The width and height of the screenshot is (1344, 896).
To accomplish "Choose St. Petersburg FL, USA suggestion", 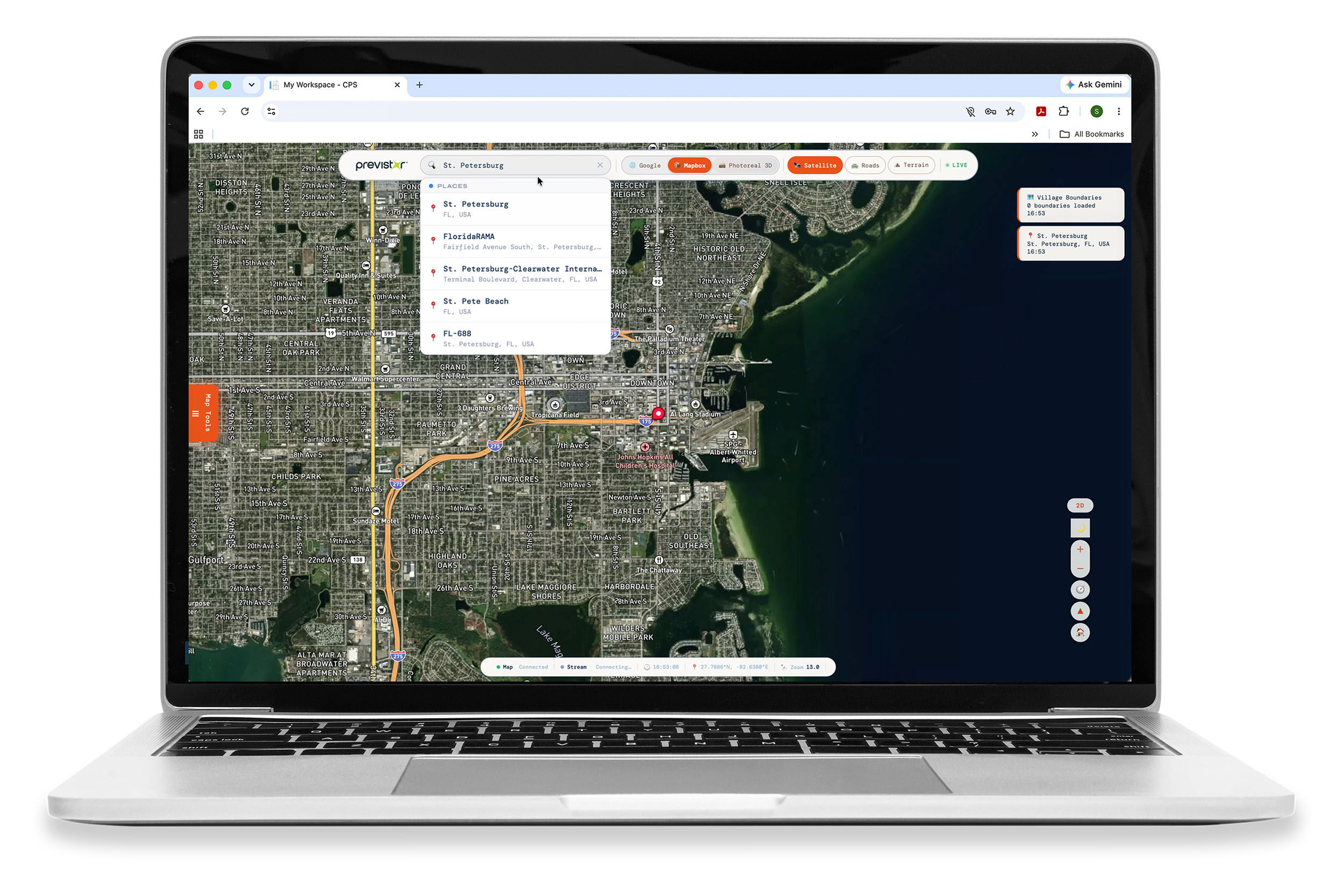I will (516, 209).
